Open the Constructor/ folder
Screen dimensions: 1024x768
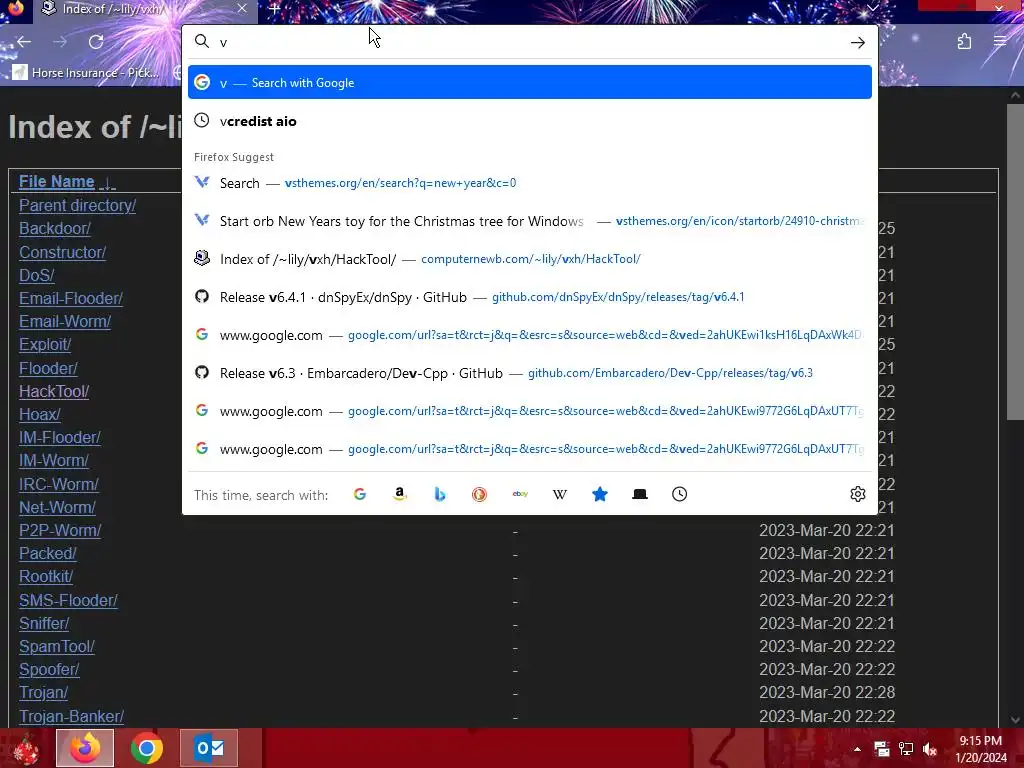tap(62, 252)
